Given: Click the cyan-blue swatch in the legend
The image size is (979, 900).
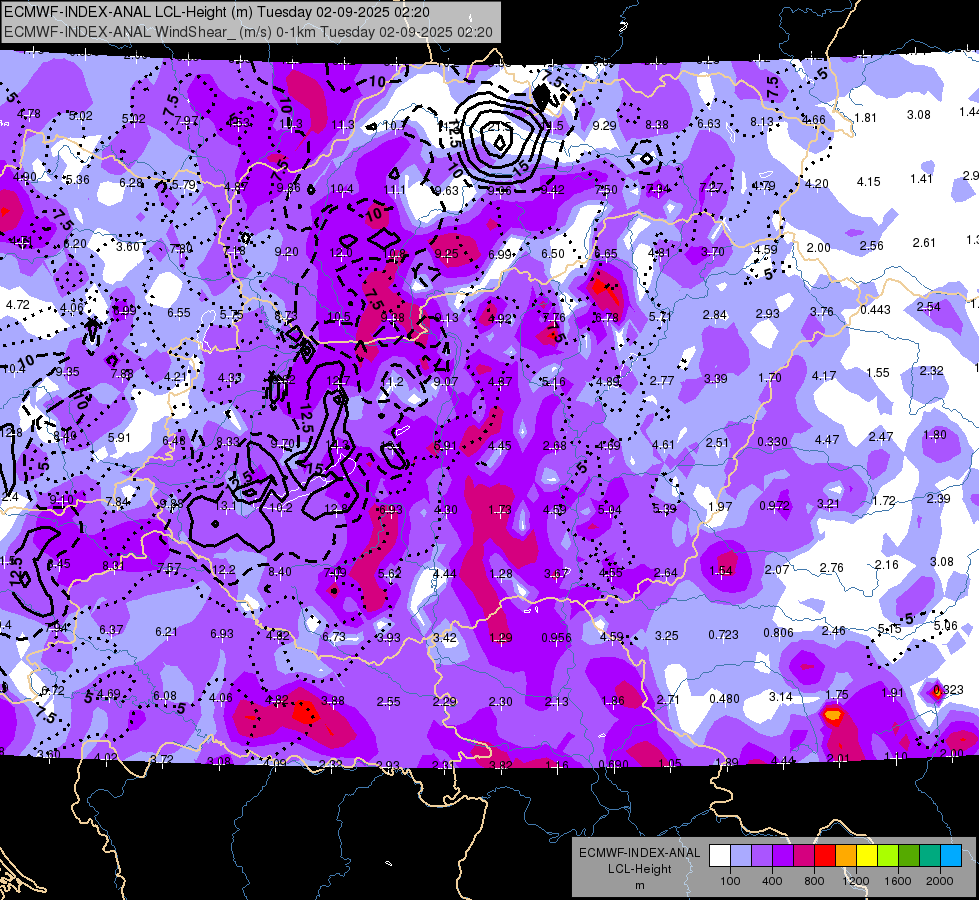Looking at the screenshot, I should tap(951, 855).
